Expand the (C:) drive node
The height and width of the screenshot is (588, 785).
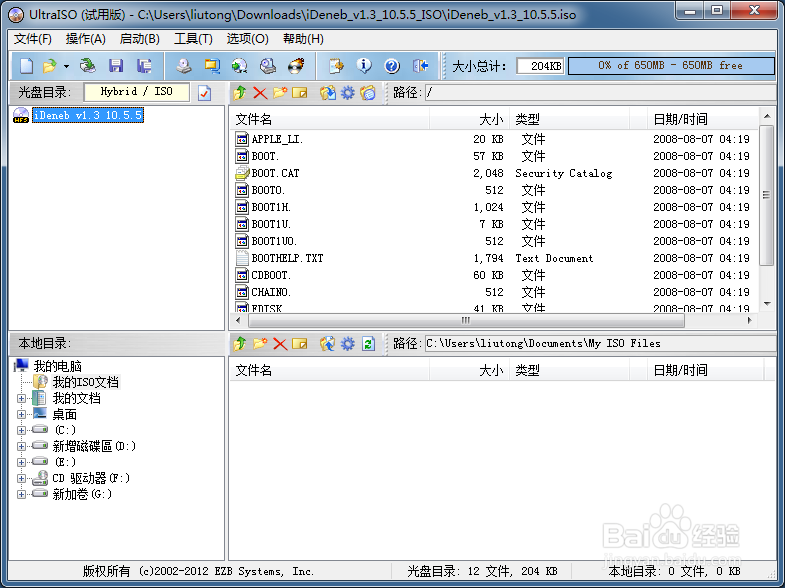pyautogui.click(x=21, y=430)
